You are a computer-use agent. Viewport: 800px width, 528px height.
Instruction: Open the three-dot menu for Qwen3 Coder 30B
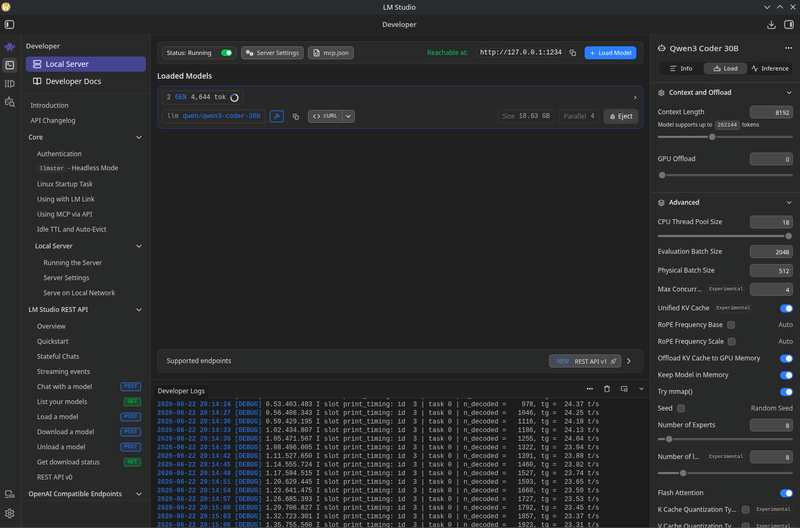(788, 48)
